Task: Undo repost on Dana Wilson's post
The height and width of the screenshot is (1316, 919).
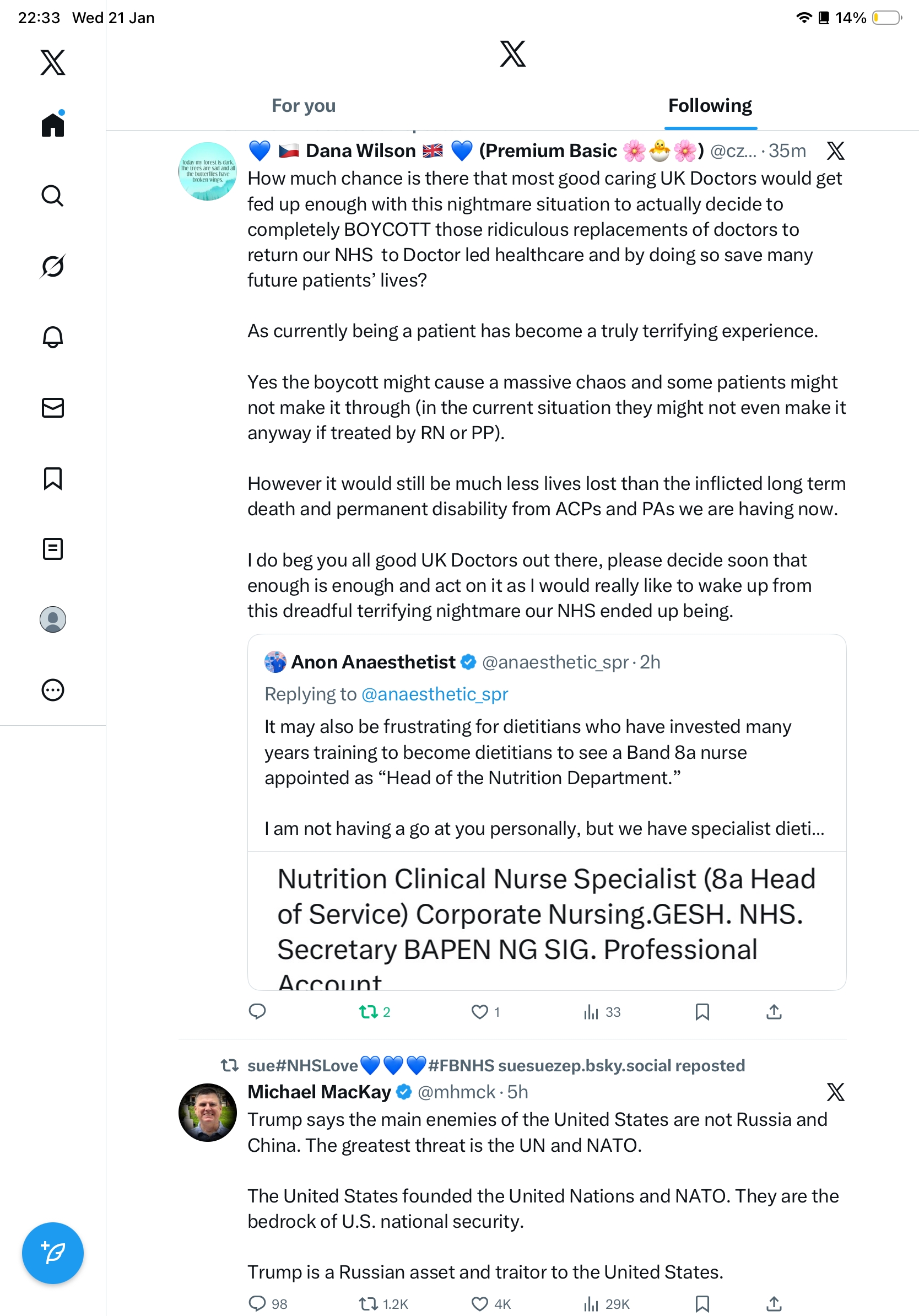Action: click(369, 1012)
